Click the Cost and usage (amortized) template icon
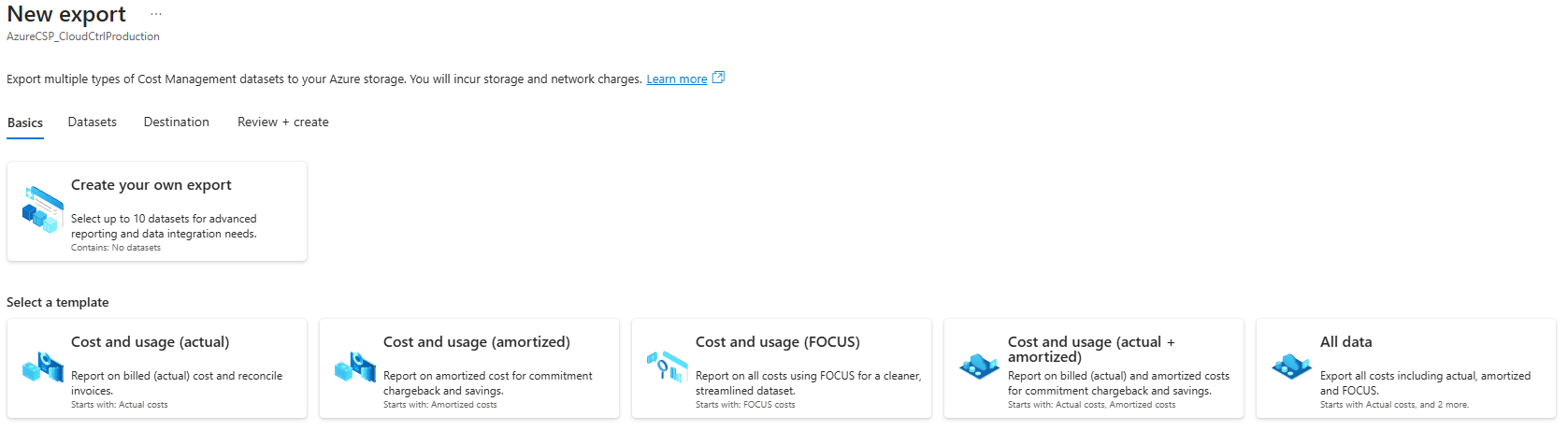 tap(354, 366)
